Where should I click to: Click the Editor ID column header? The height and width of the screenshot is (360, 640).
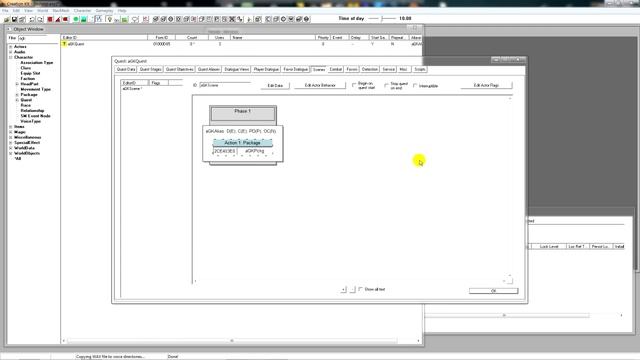tap(104, 38)
